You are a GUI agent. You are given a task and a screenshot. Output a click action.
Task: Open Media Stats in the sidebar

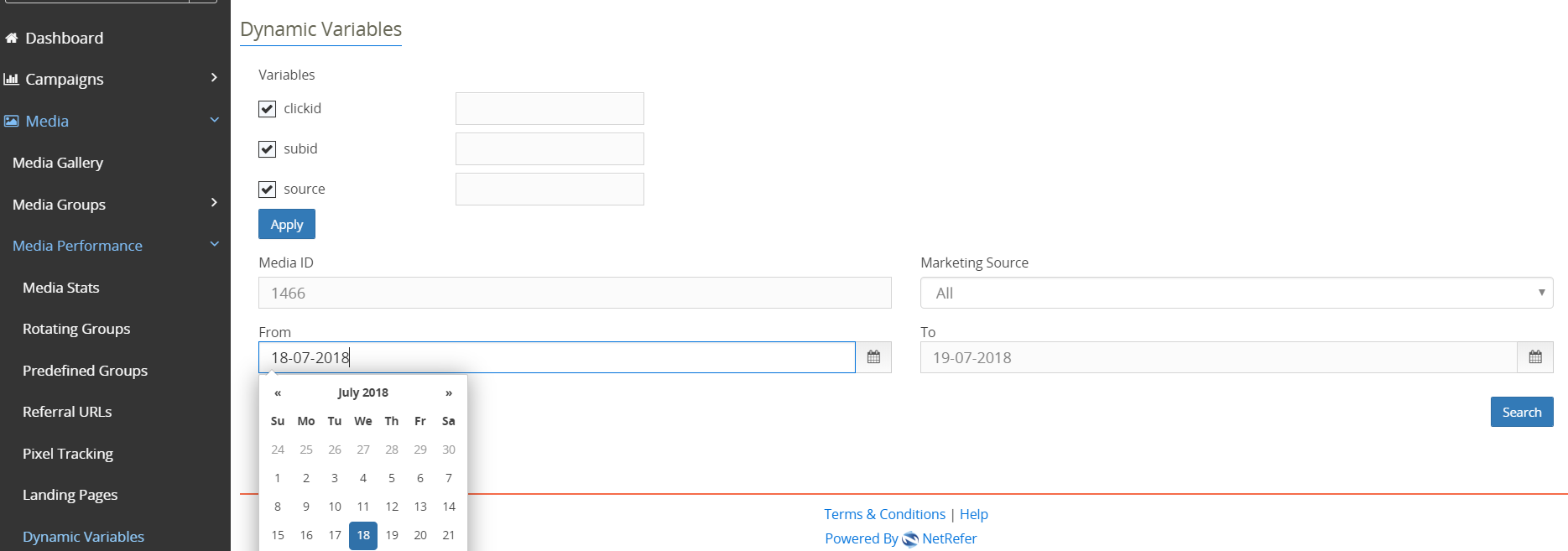coord(61,288)
